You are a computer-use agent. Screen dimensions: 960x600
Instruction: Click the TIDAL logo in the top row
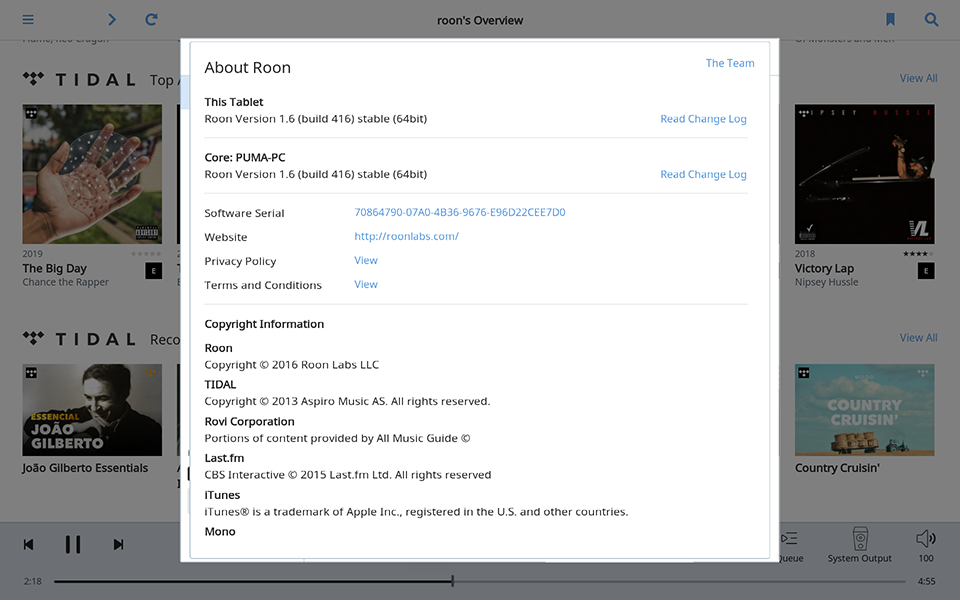point(79,80)
